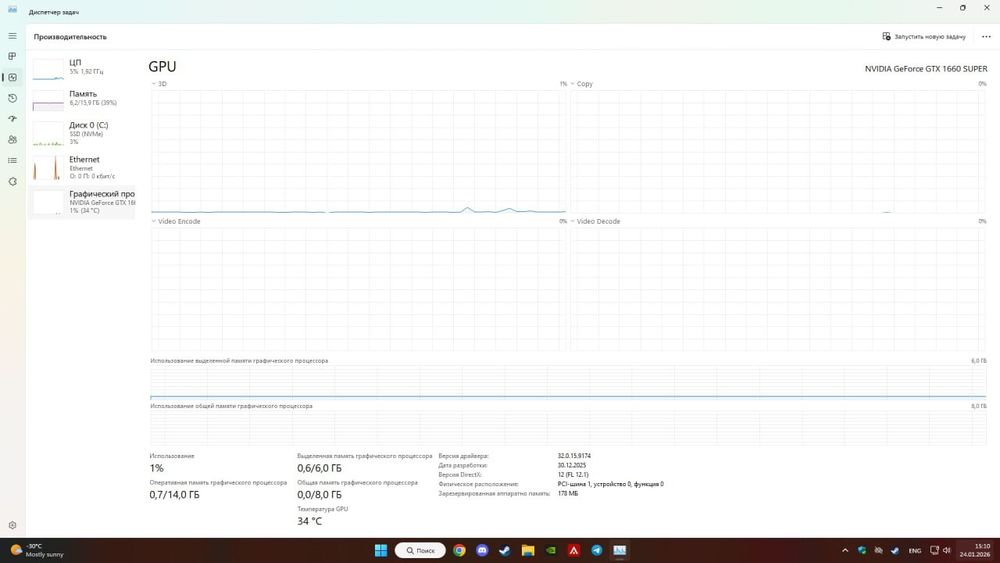Open the App history page icon

pos(12,98)
